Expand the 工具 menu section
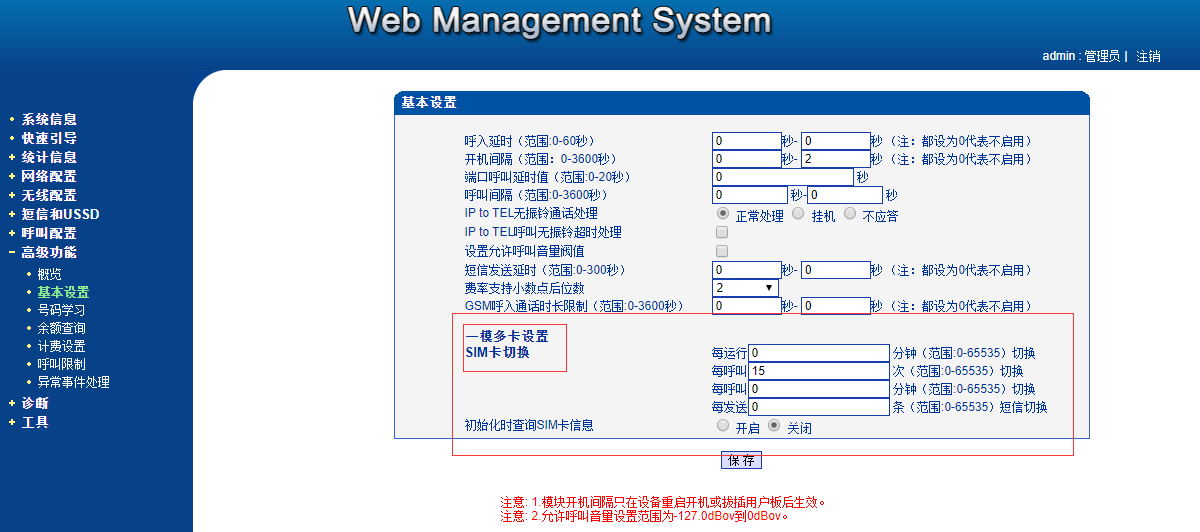Image resolution: width=1200 pixels, height=532 pixels. pos(35,422)
